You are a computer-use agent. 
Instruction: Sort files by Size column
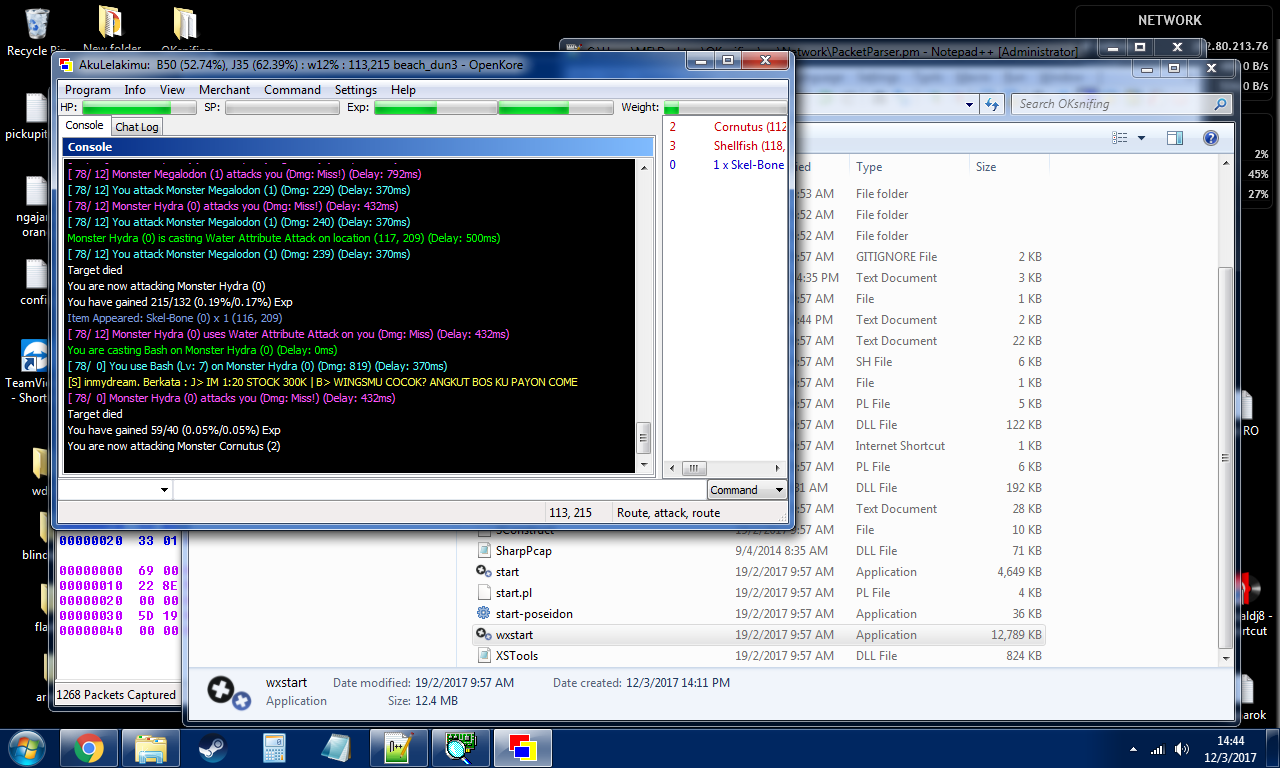point(1008,167)
